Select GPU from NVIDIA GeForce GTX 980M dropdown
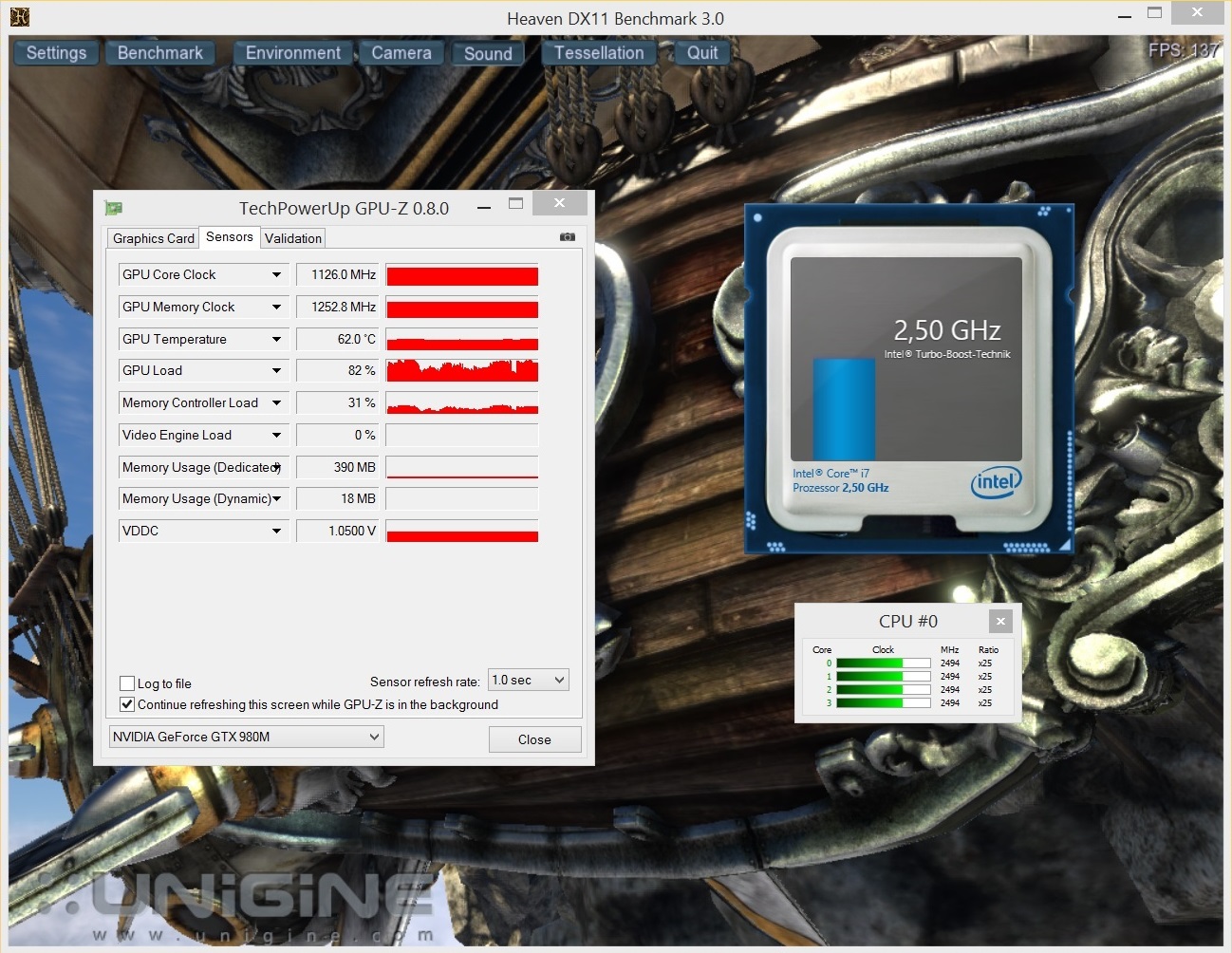Image resolution: width=1232 pixels, height=953 pixels. 247,737
